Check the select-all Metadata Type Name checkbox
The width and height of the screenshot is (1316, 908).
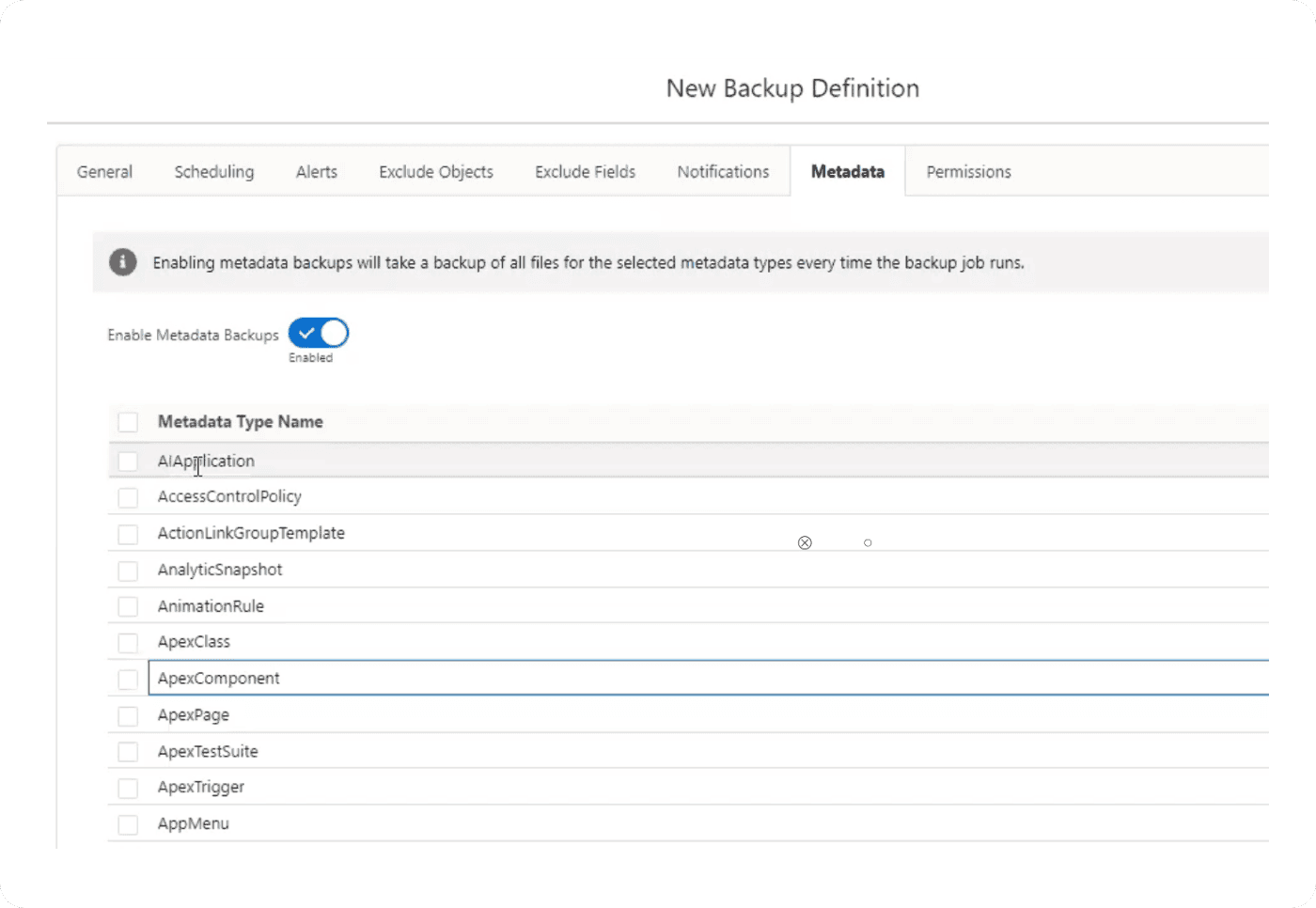(128, 422)
